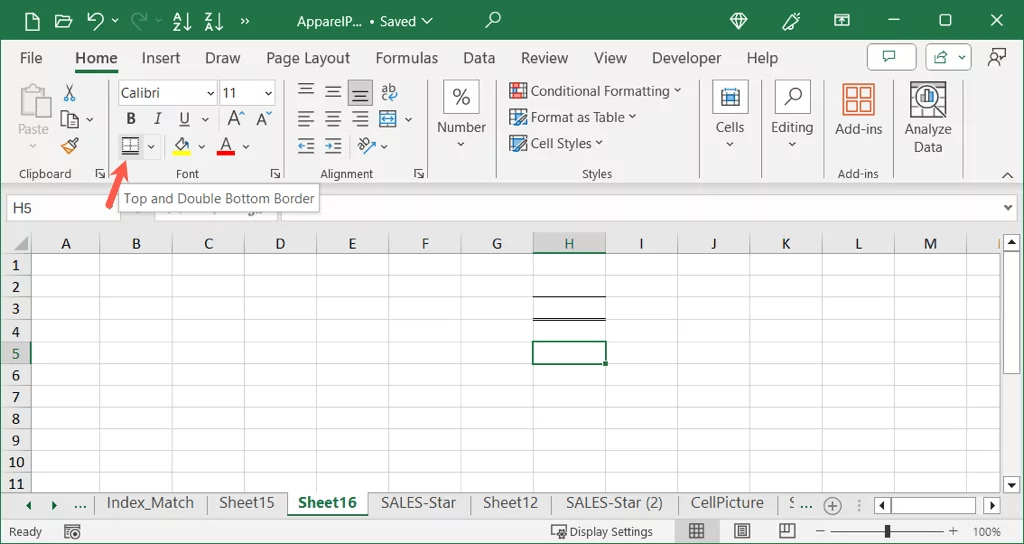Switch to Page Break Preview in status bar

pyautogui.click(x=787, y=531)
